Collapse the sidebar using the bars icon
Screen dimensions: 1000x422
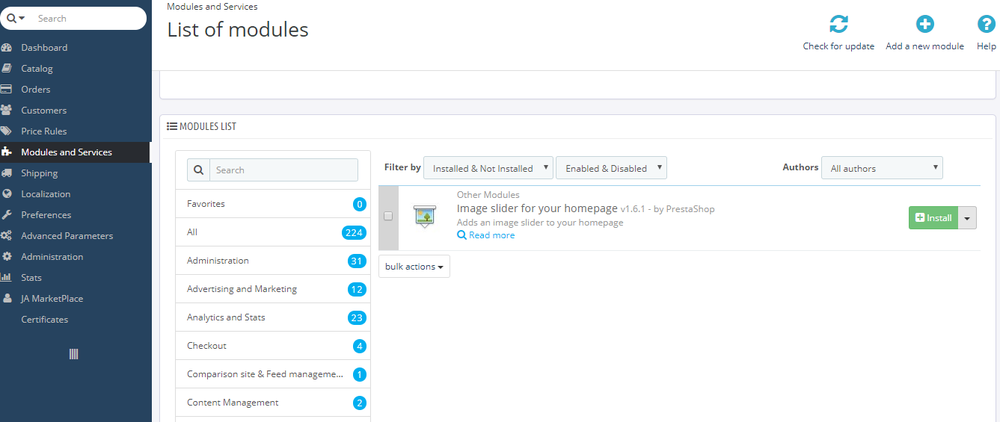[73, 354]
